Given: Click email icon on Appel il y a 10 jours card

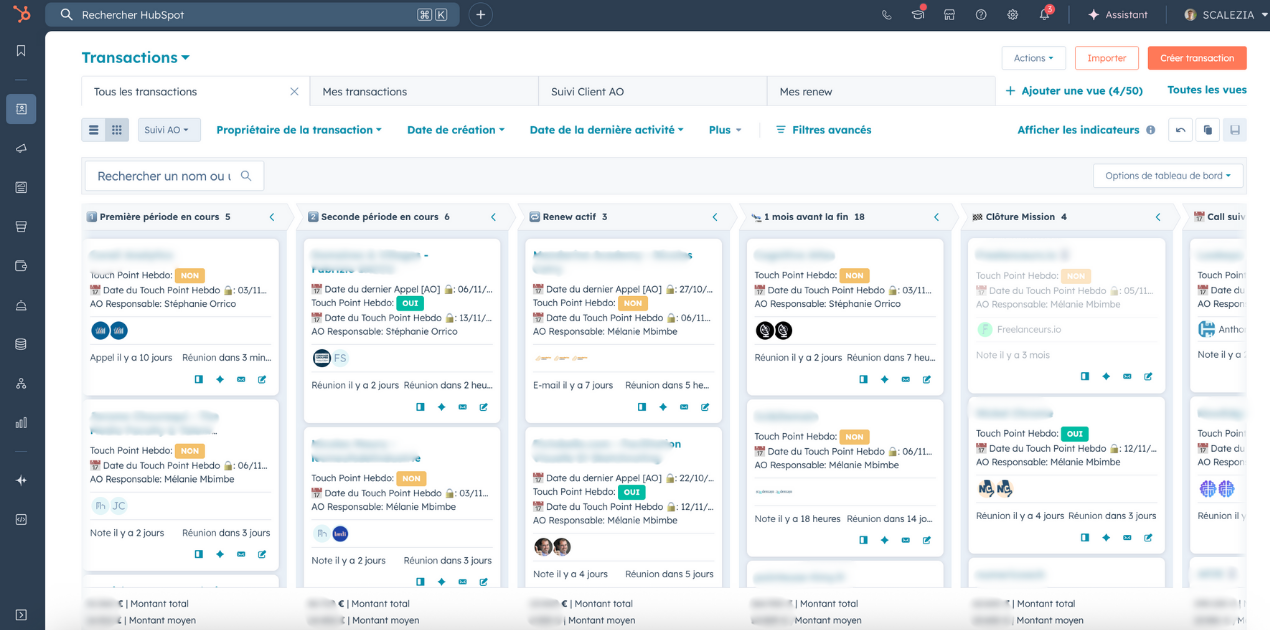Looking at the screenshot, I should (x=241, y=379).
